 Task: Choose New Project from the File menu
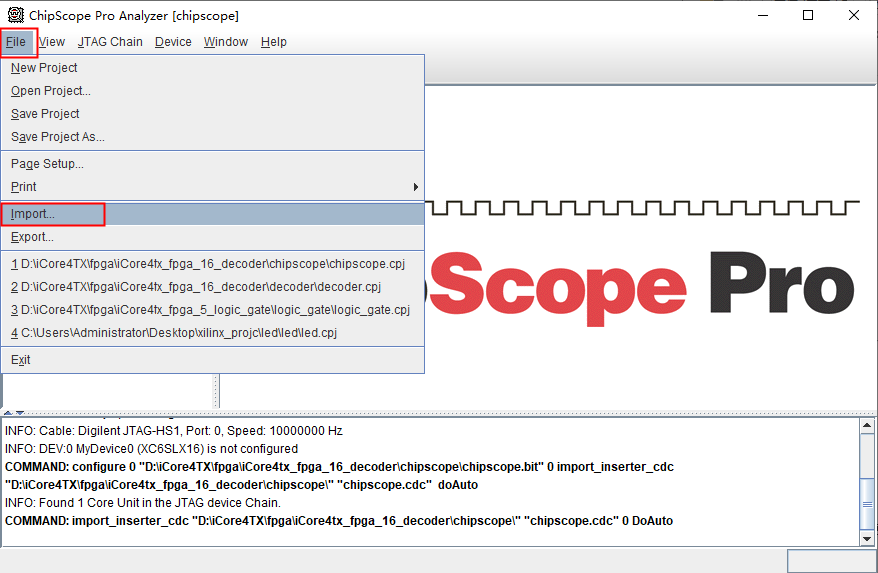44,68
